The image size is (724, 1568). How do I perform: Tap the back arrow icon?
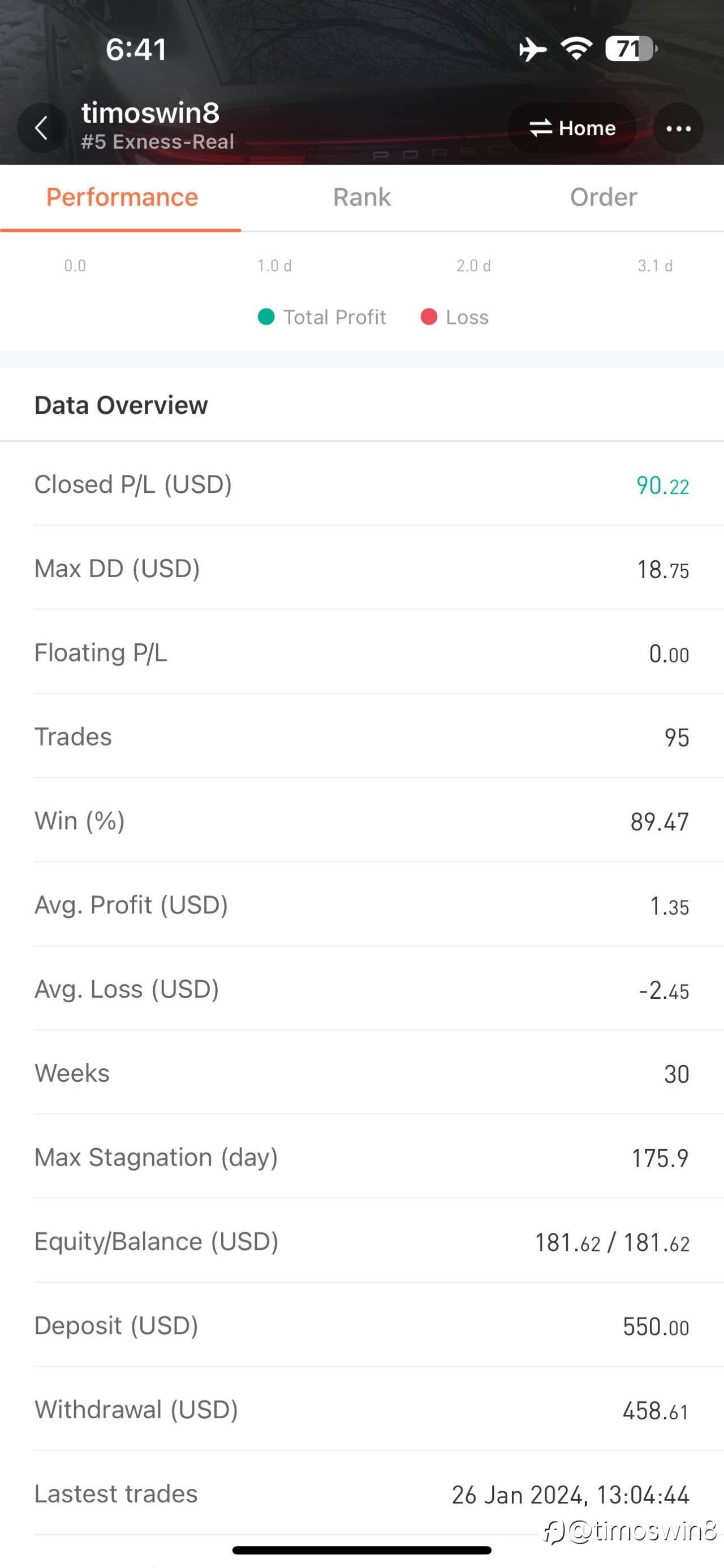pyautogui.click(x=41, y=128)
